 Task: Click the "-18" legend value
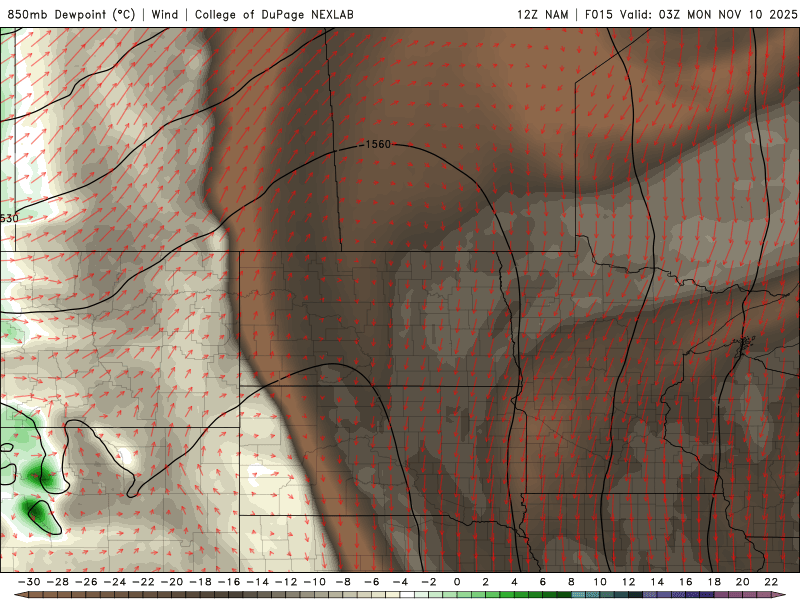pyautogui.click(x=200, y=582)
